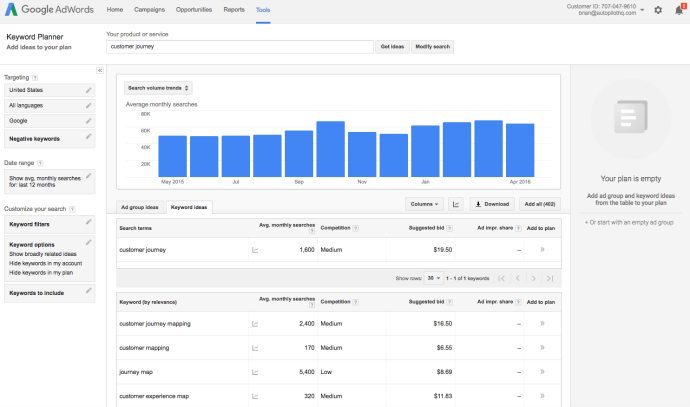The width and height of the screenshot is (690, 407).
Task: Open the Home menu
Action: [x=115, y=10]
